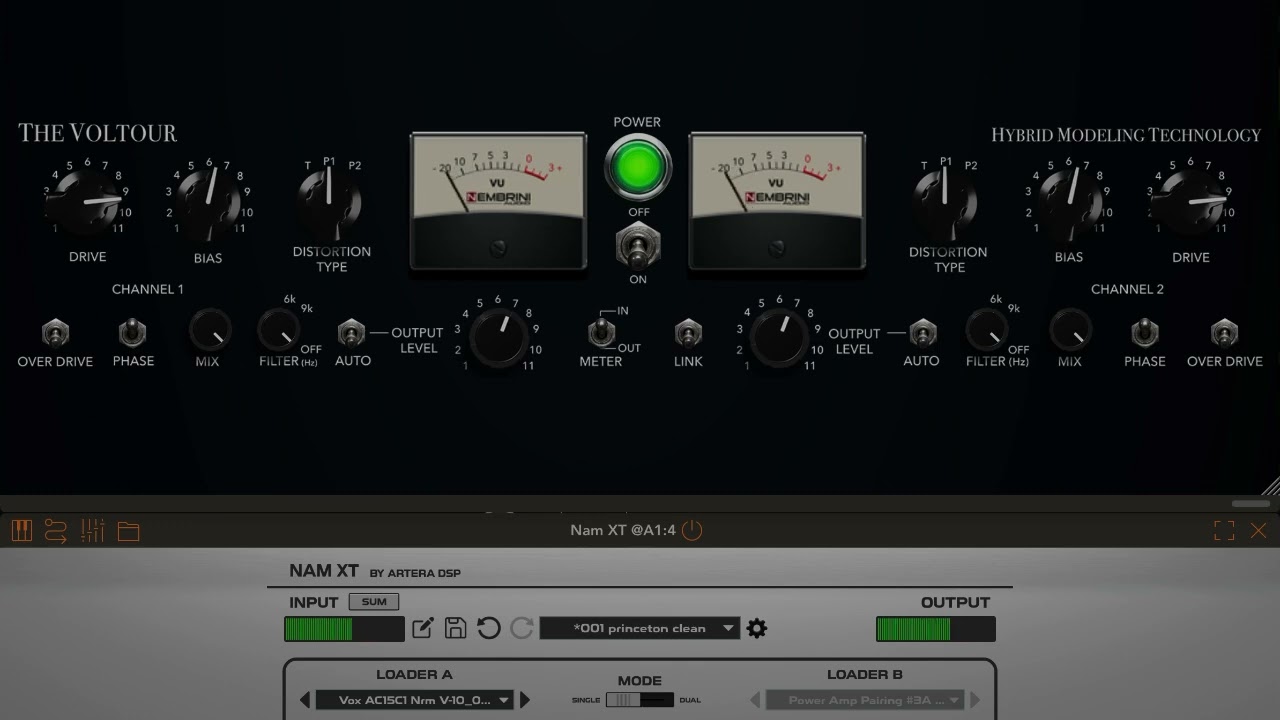Open the signal routing icon
Viewport: 1280px width, 720px height.
click(x=56, y=530)
